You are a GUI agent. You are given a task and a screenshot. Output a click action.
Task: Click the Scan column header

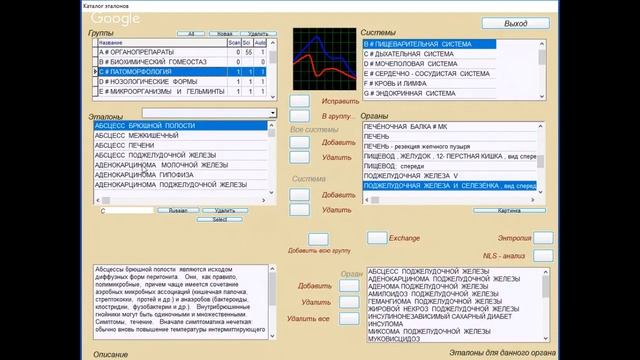click(x=234, y=42)
